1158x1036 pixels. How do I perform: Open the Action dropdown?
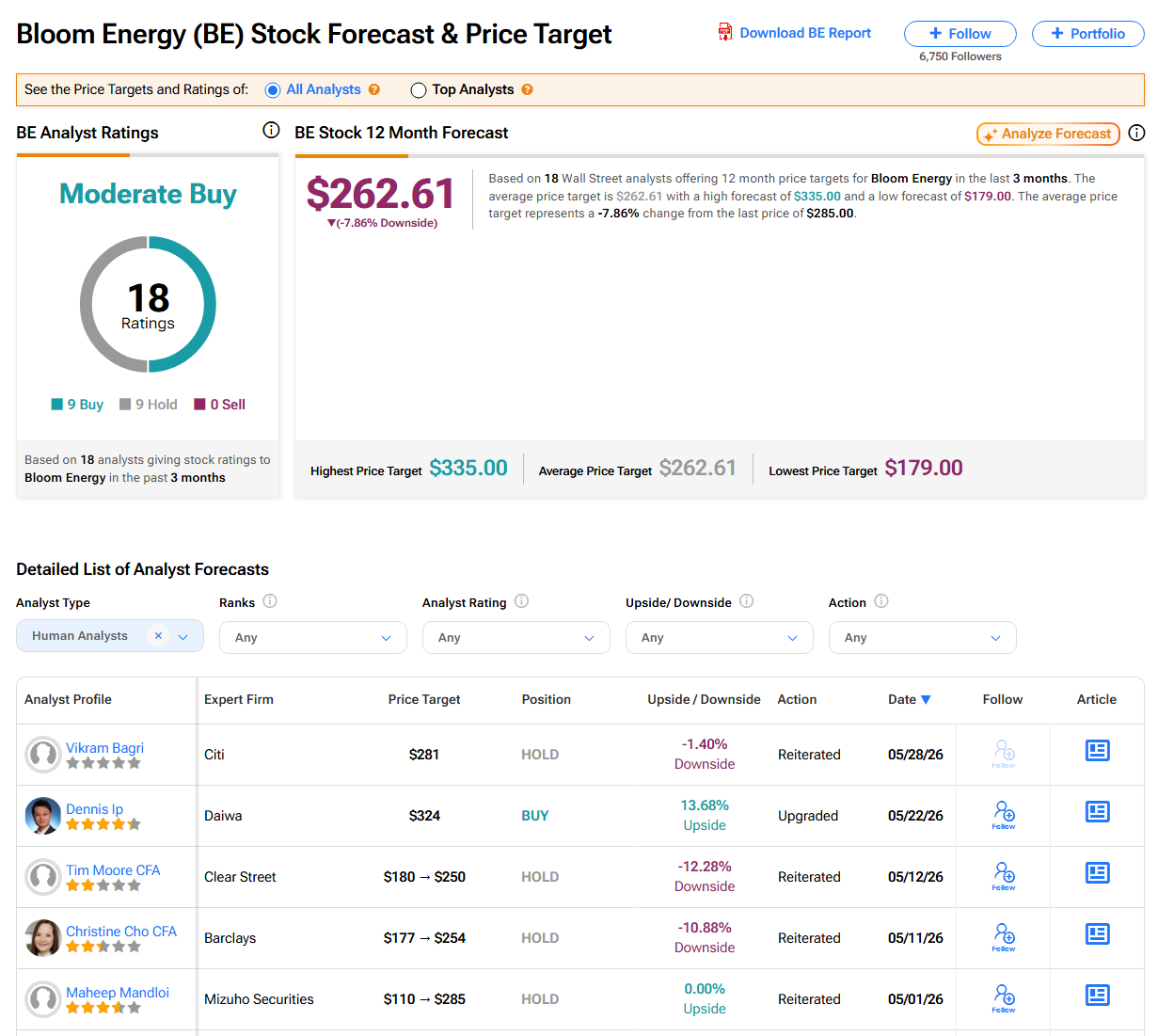tap(923, 637)
